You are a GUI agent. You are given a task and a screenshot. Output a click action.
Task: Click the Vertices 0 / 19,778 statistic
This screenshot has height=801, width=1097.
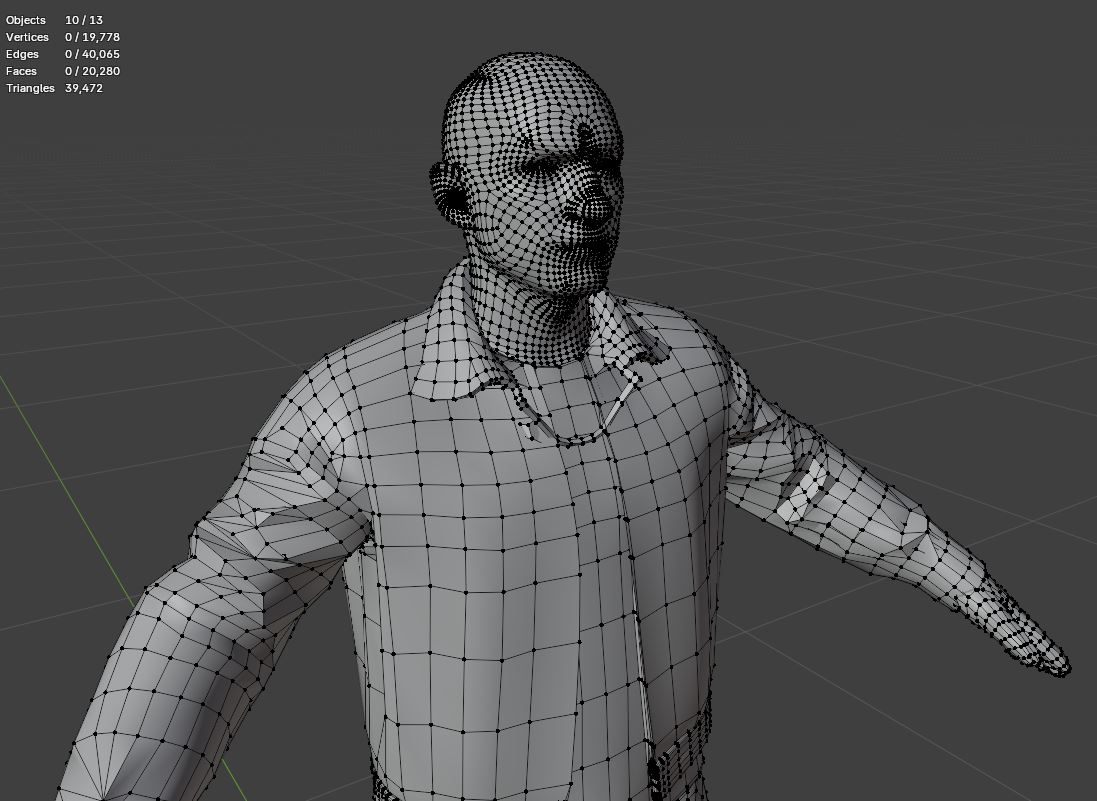coord(63,37)
